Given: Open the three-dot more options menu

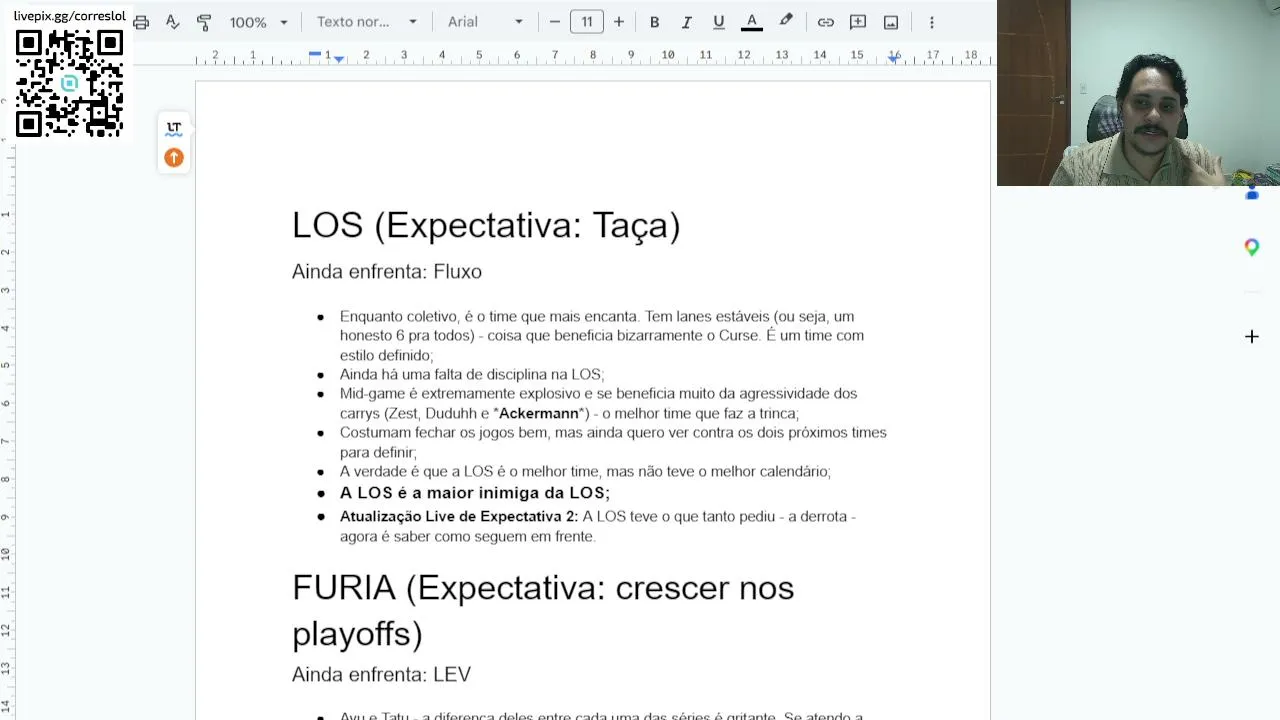Looking at the screenshot, I should click(x=931, y=22).
